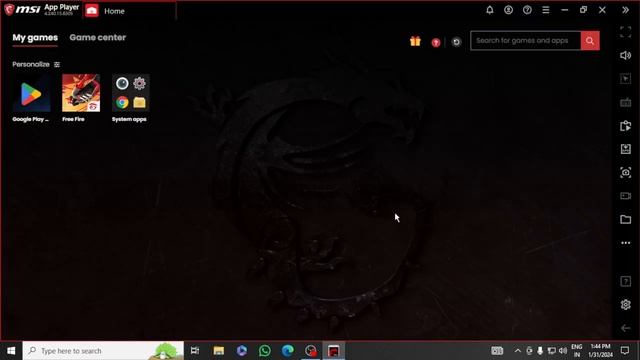The image size is (640, 360).
Task: Open the touch keyboard tray icon
Action: pos(497,351)
